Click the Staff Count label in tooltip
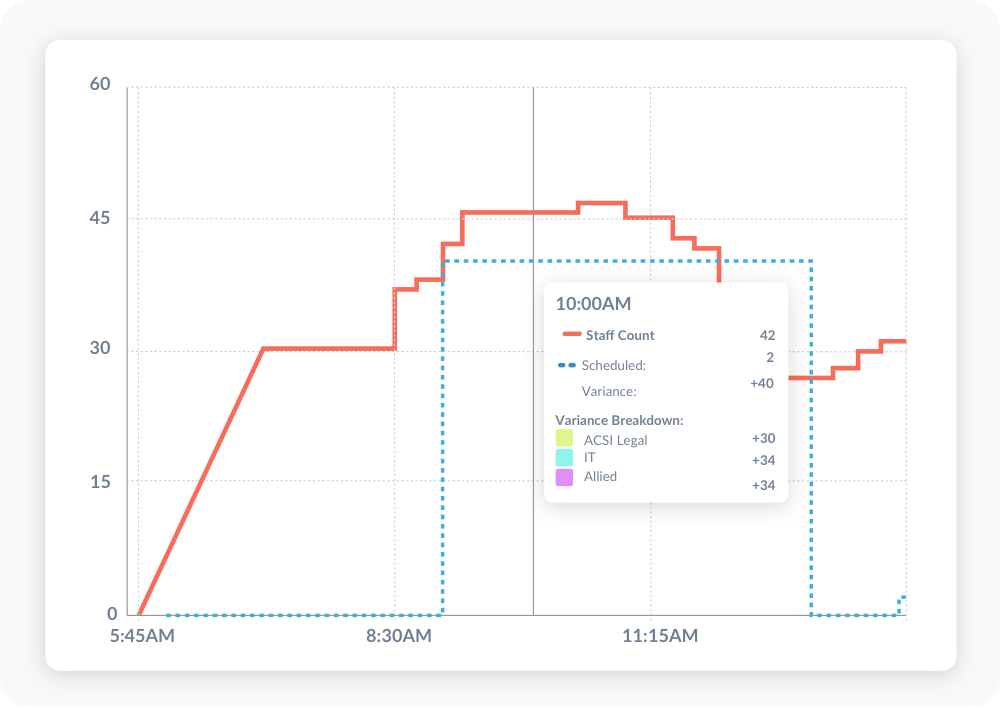The width and height of the screenshot is (1000, 708). pyautogui.click(x=620, y=335)
